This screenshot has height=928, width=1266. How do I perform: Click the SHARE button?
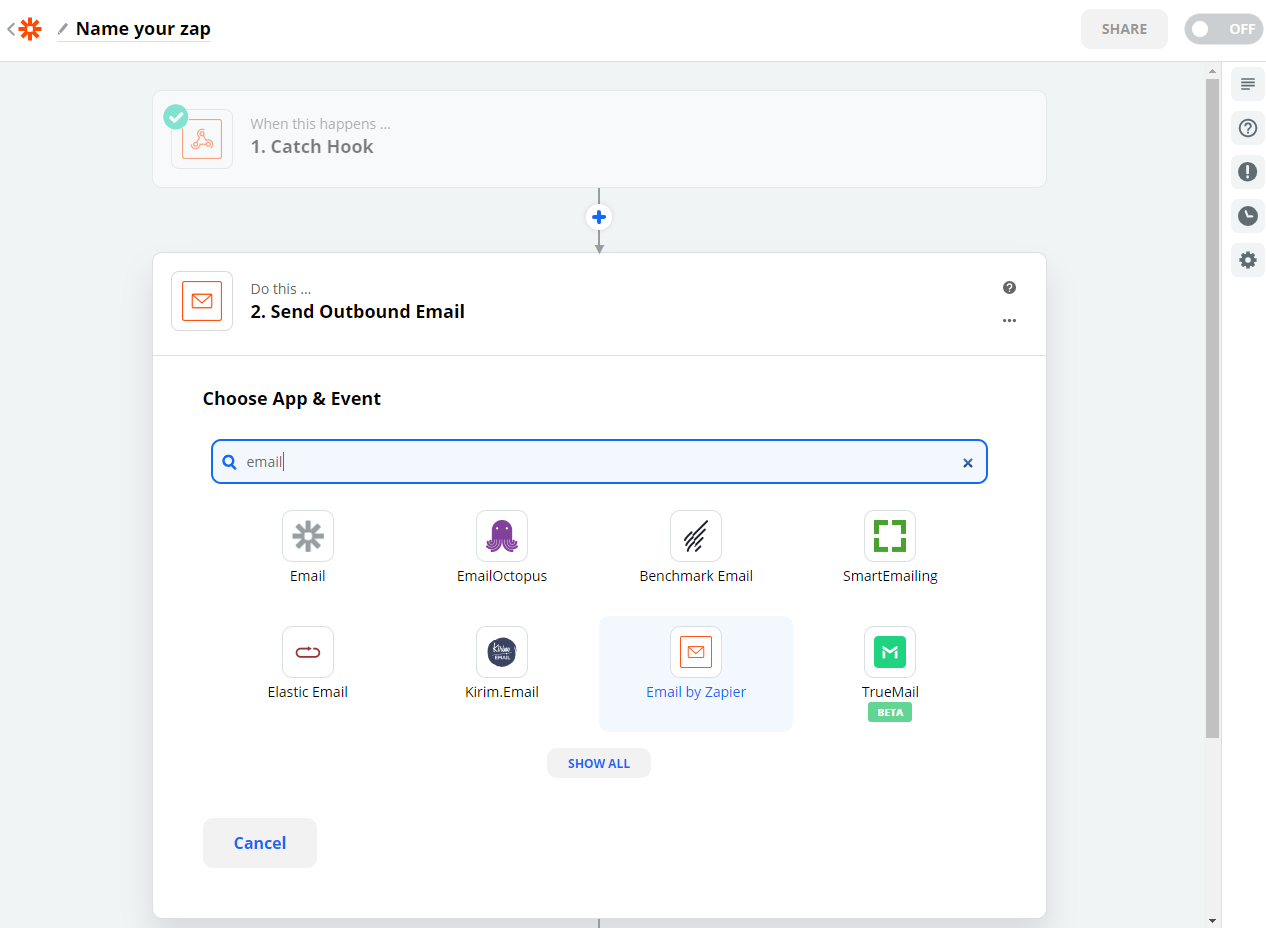[1124, 29]
